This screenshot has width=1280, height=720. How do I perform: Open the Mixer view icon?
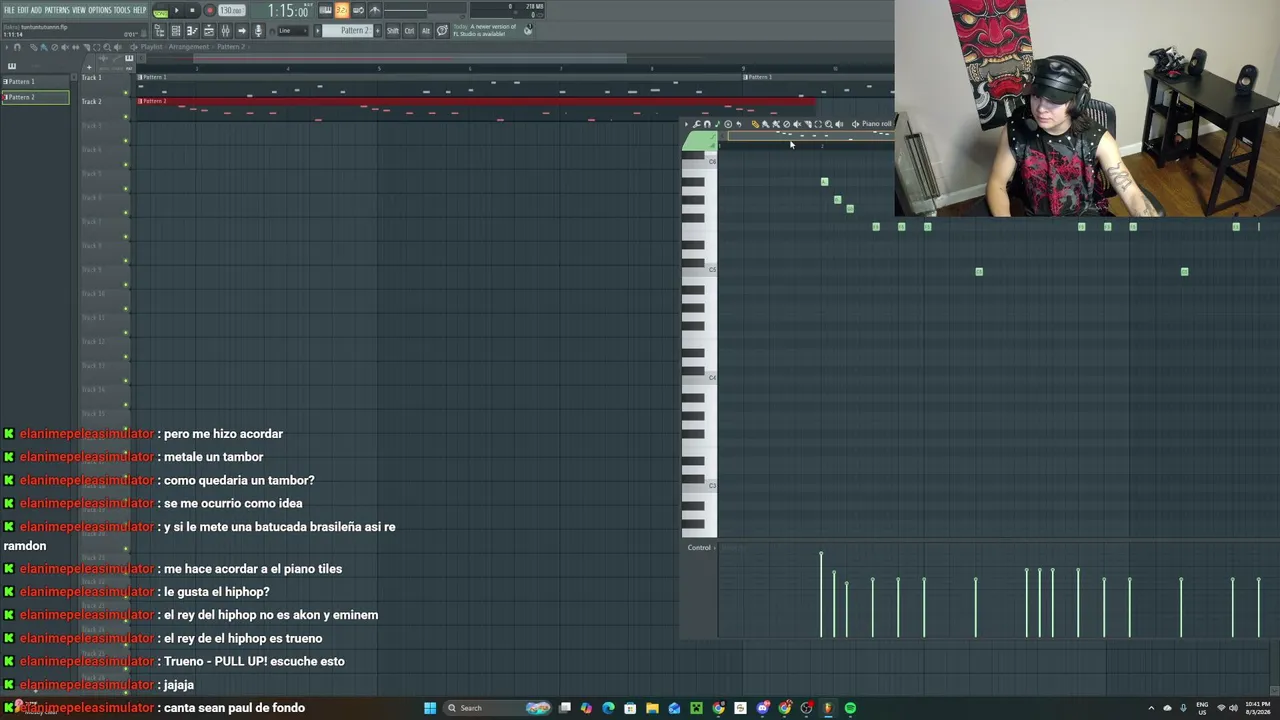click(225, 31)
